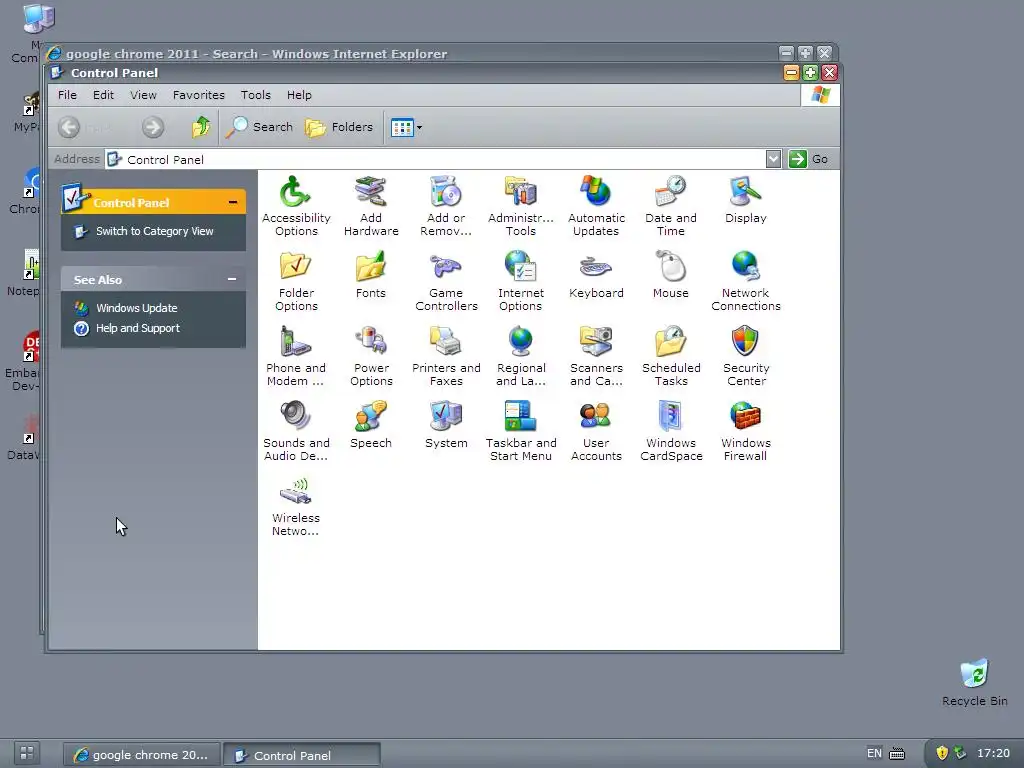This screenshot has height=768, width=1024.
Task: Open the Help menu
Action: click(x=299, y=95)
